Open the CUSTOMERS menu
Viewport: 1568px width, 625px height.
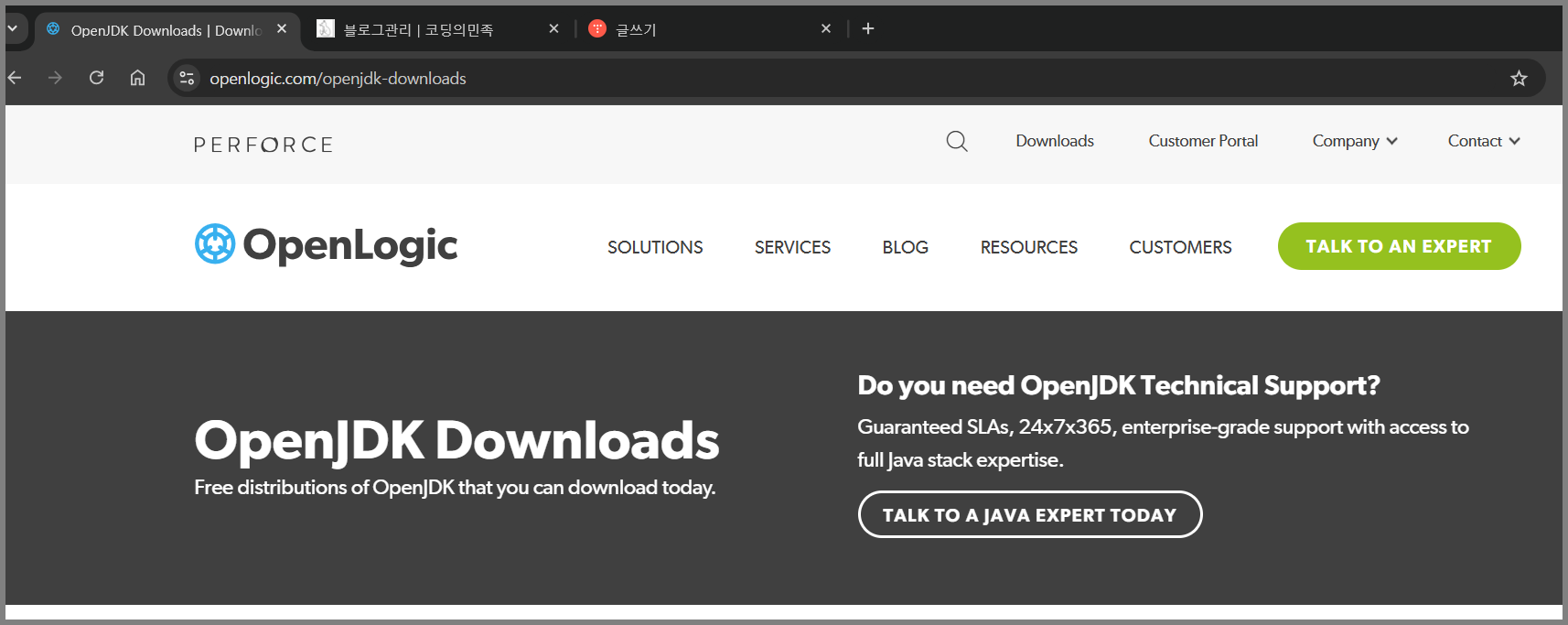[1180, 247]
